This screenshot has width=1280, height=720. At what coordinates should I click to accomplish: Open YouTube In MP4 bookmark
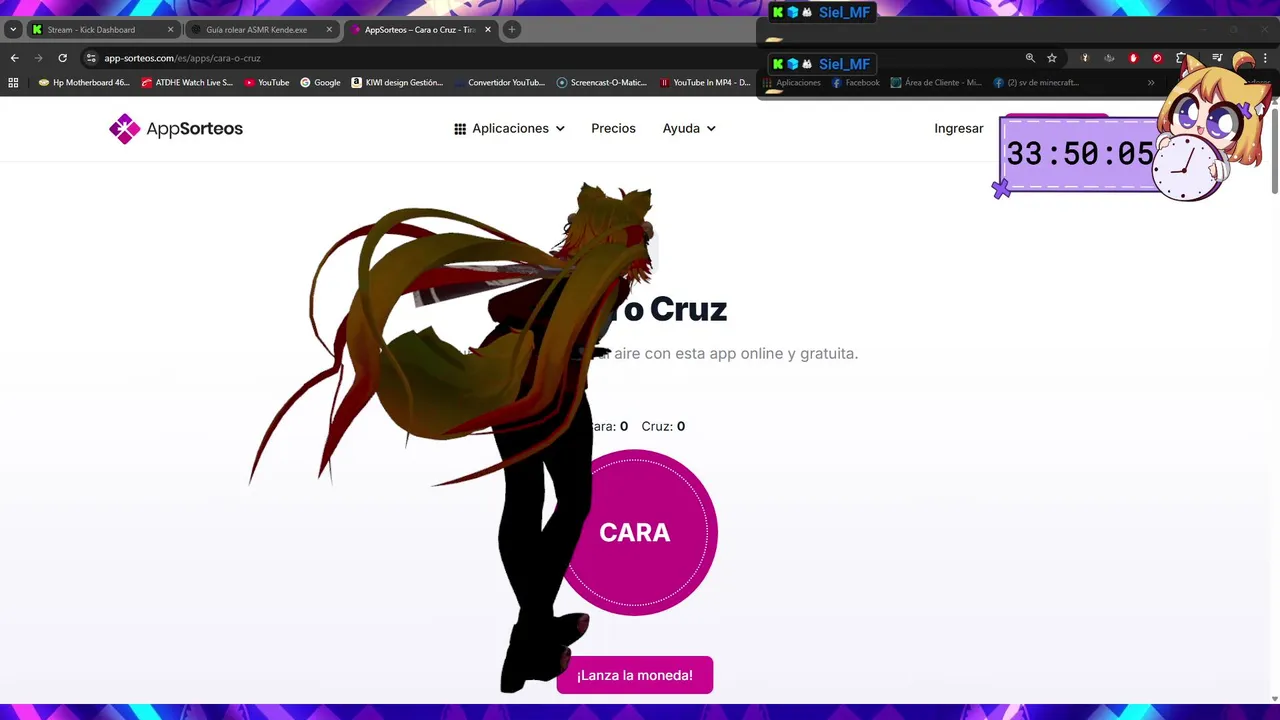[x=705, y=83]
